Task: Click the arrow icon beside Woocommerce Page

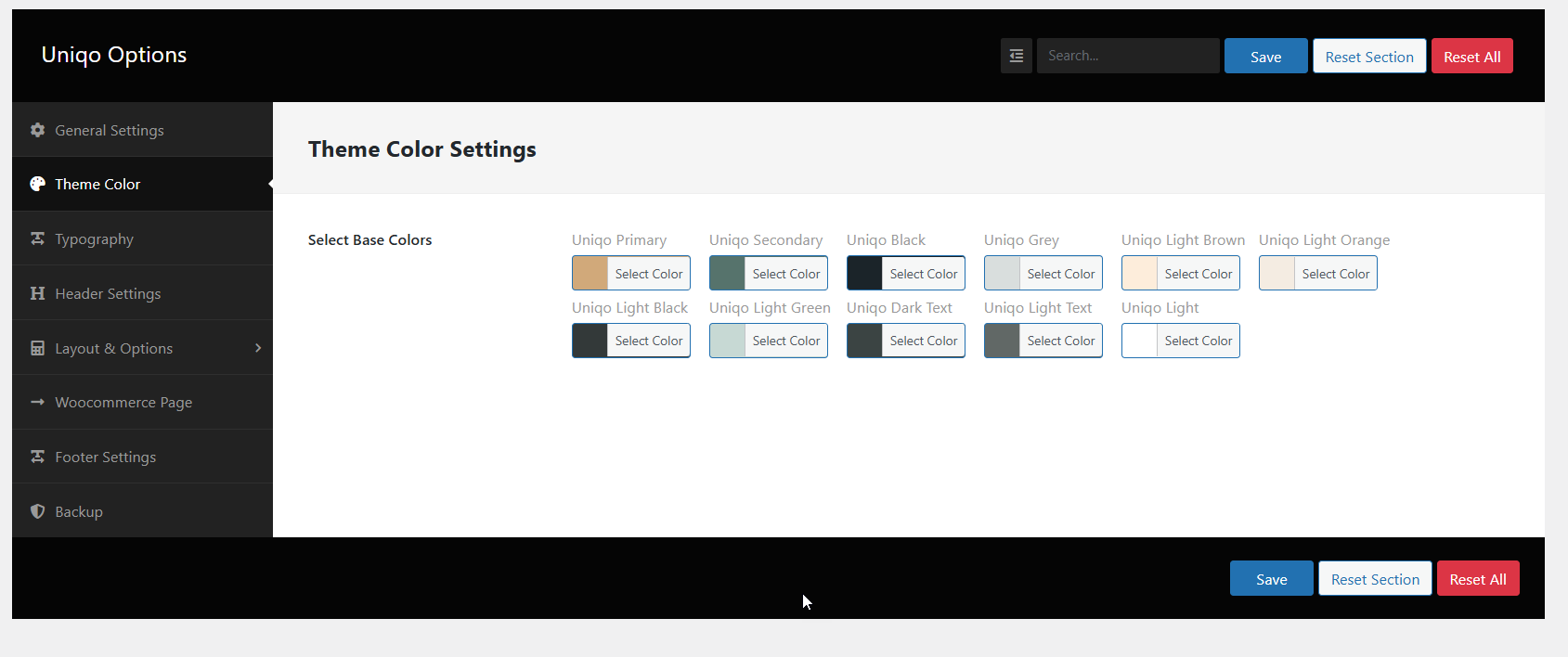Action: pos(37,402)
